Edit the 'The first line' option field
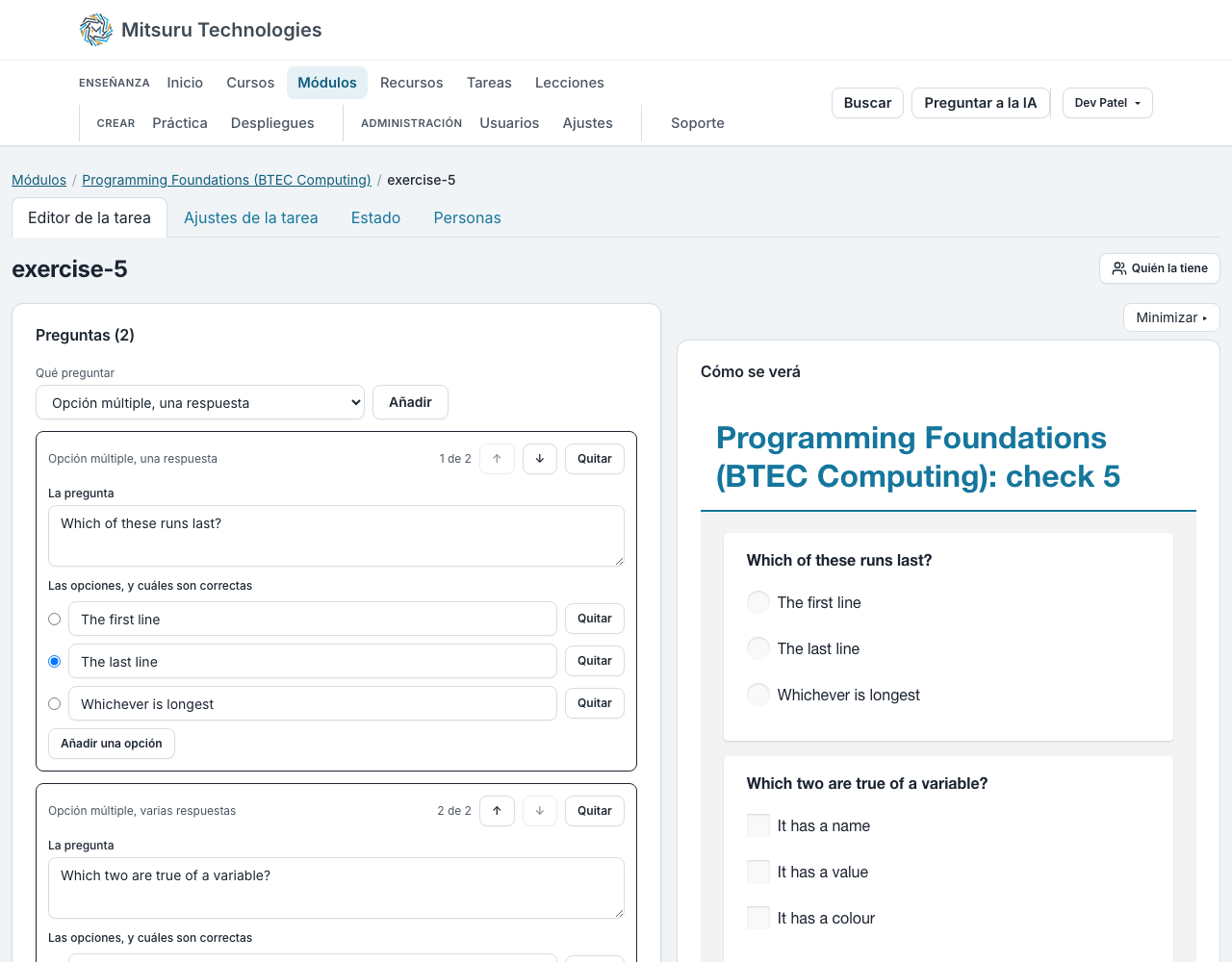Viewport: 1232px width, 962px height. (x=313, y=619)
